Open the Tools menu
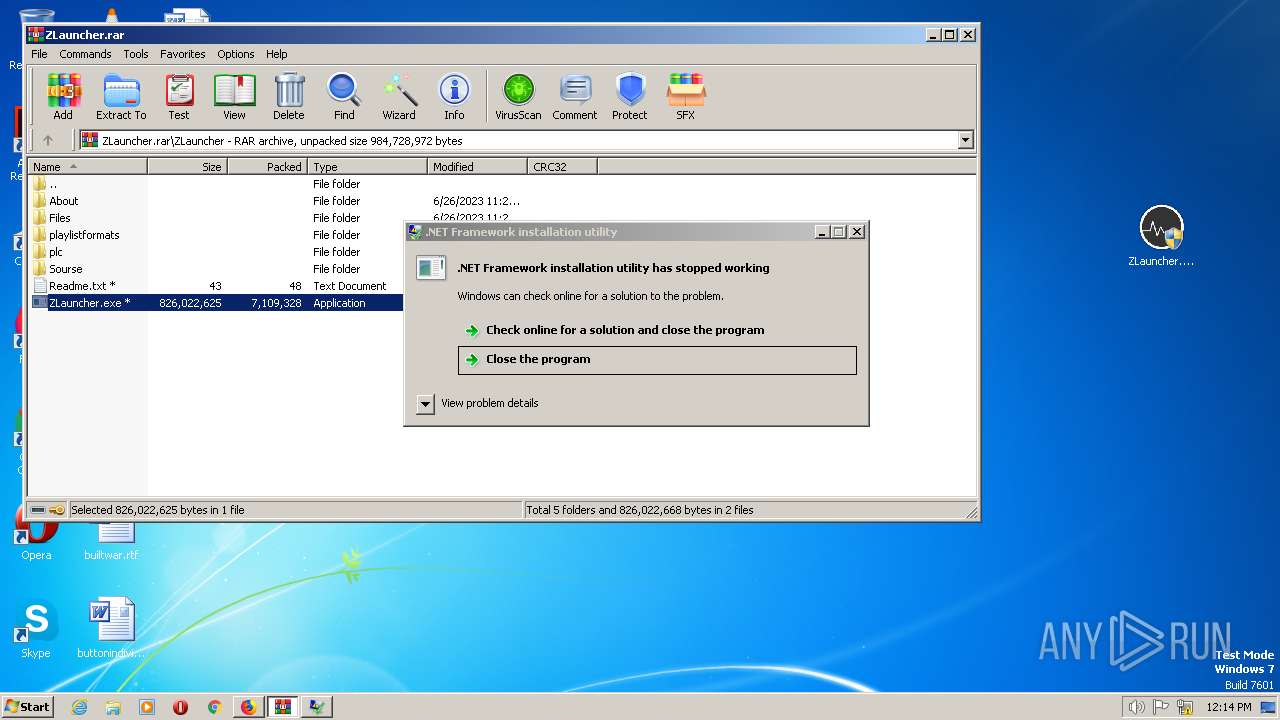This screenshot has width=1280, height=720. (x=136, y=54)
